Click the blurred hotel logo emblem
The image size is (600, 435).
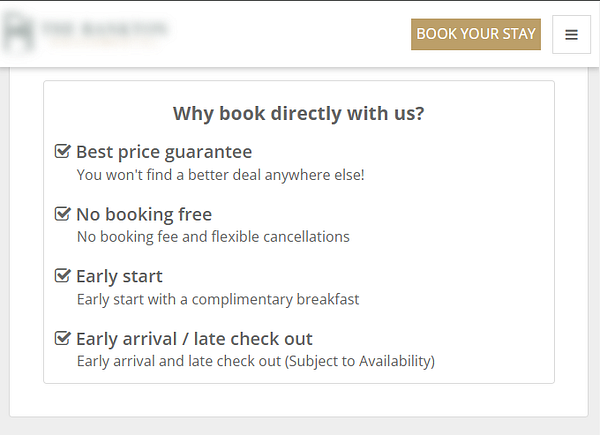click(x=19, y=34)
